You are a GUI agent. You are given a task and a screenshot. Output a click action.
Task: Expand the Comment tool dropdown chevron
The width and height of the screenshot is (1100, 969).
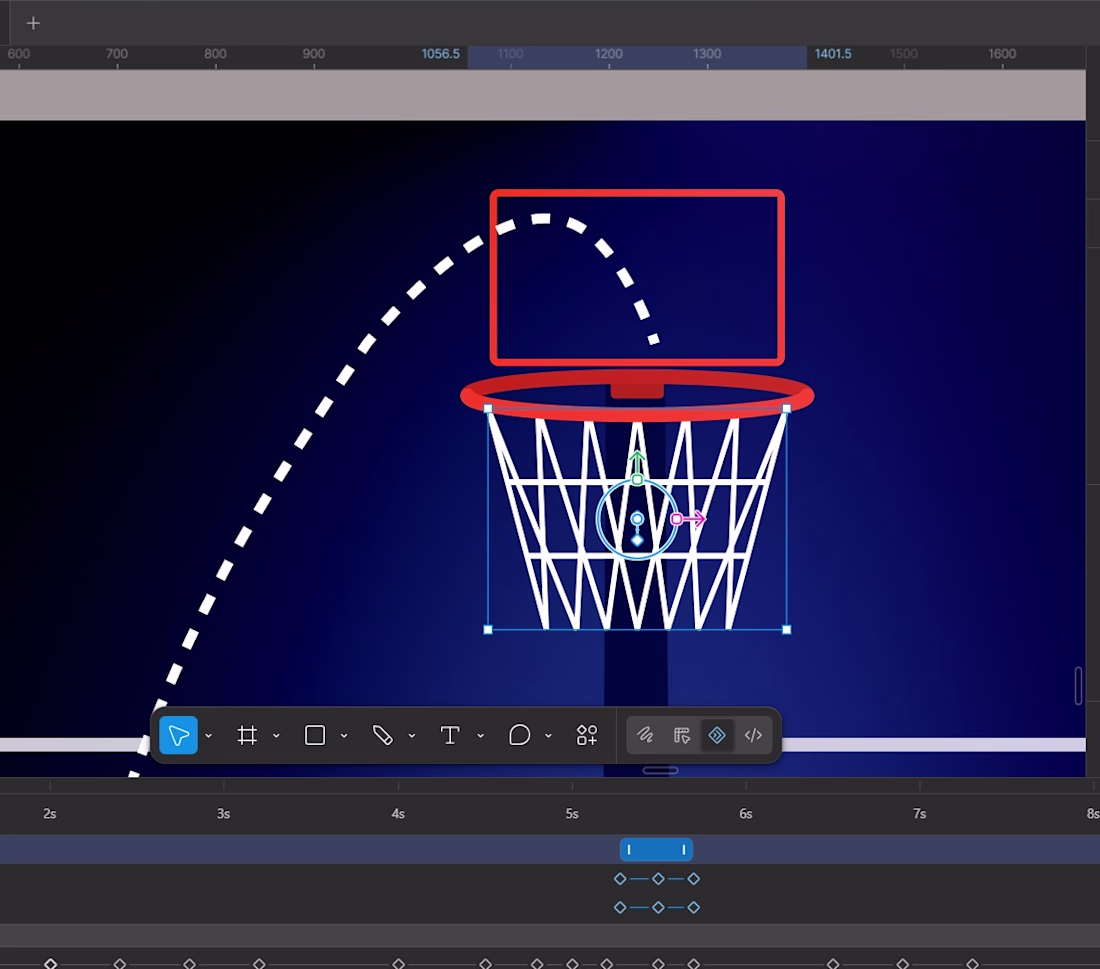548,736
